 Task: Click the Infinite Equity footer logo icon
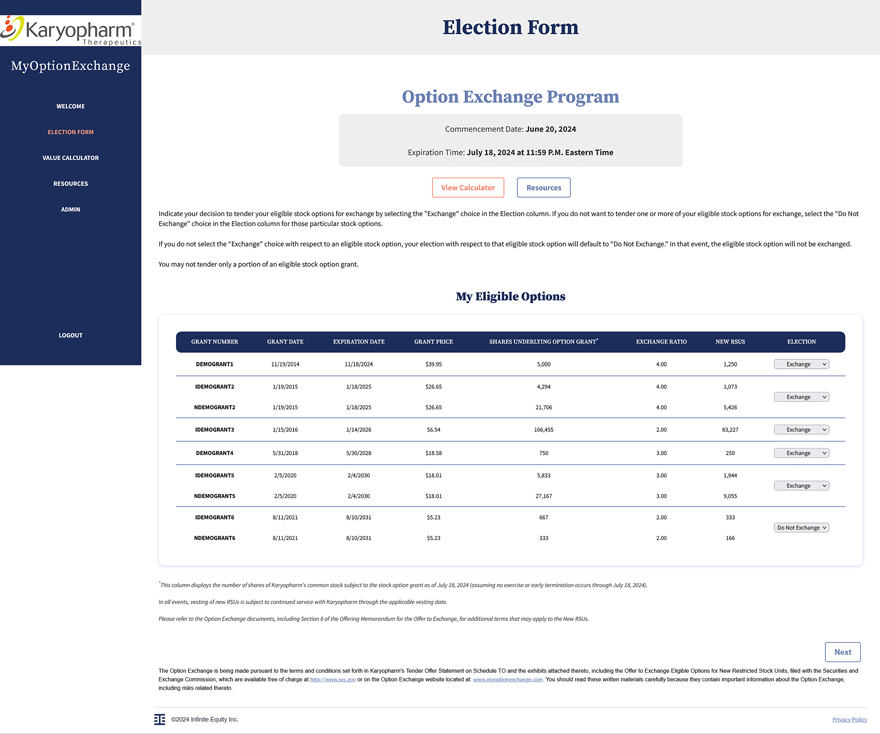click(x=160, y=719)
